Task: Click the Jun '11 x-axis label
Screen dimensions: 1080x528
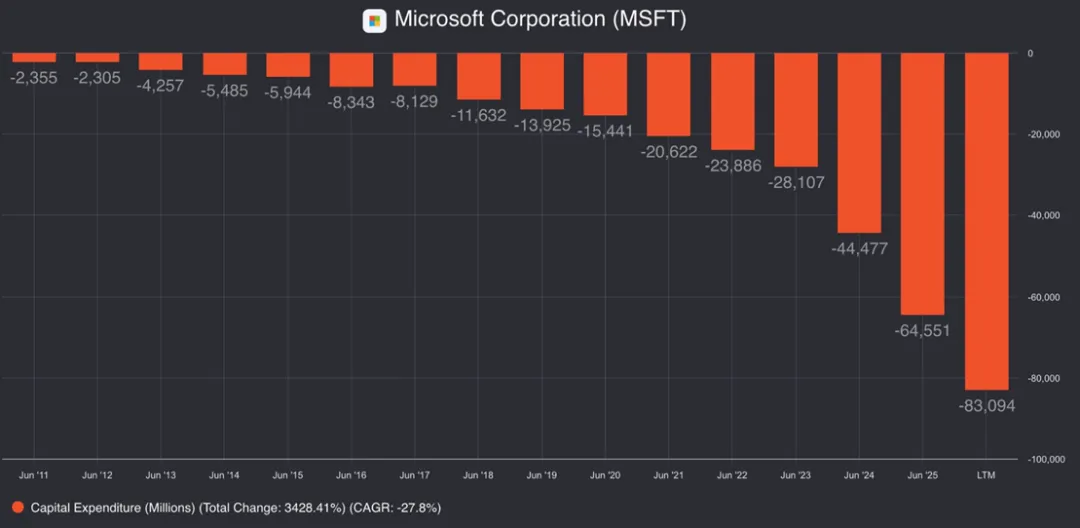Action: tap(34, 475)
